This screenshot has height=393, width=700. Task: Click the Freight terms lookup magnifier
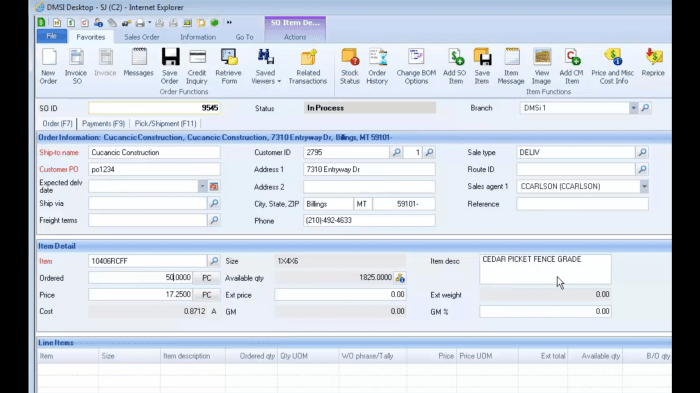[214, 220]
